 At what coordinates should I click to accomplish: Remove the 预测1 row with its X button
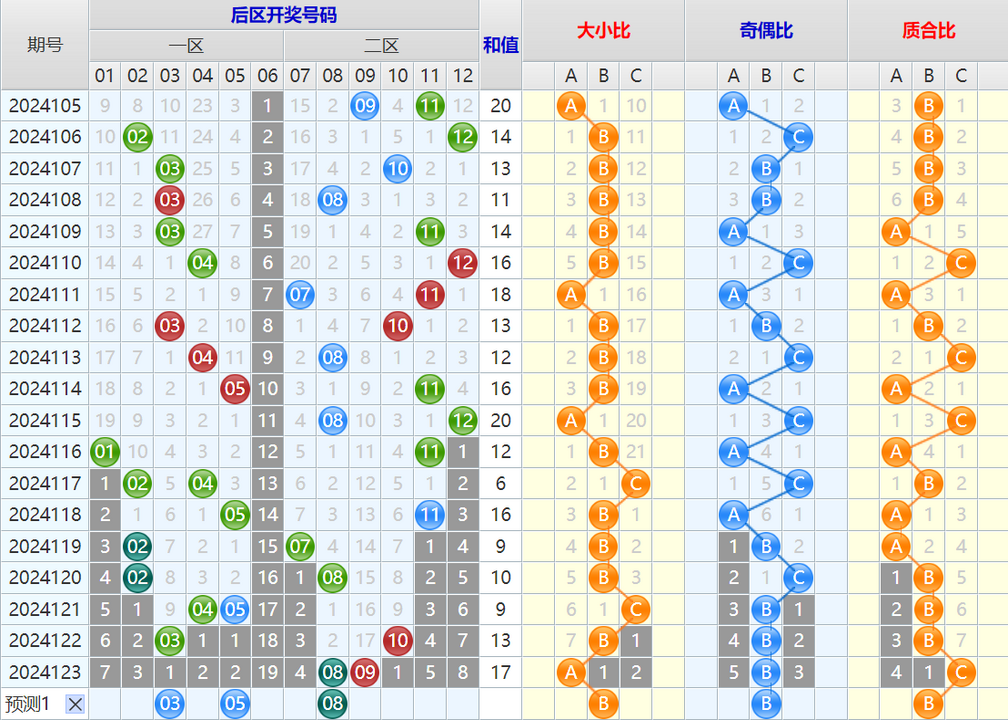[x=75, y=705]
